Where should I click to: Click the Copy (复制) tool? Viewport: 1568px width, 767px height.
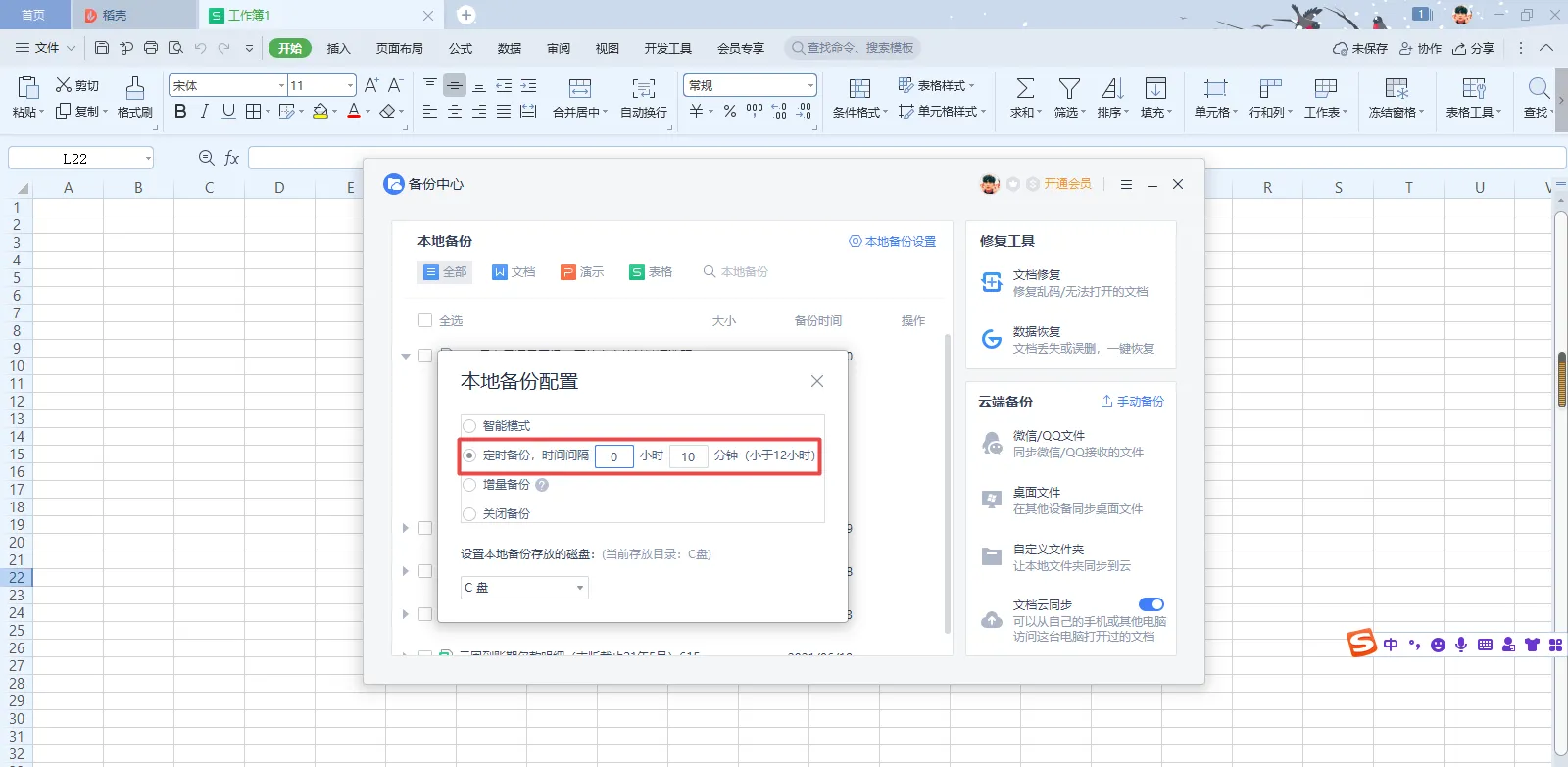point(77,111)
